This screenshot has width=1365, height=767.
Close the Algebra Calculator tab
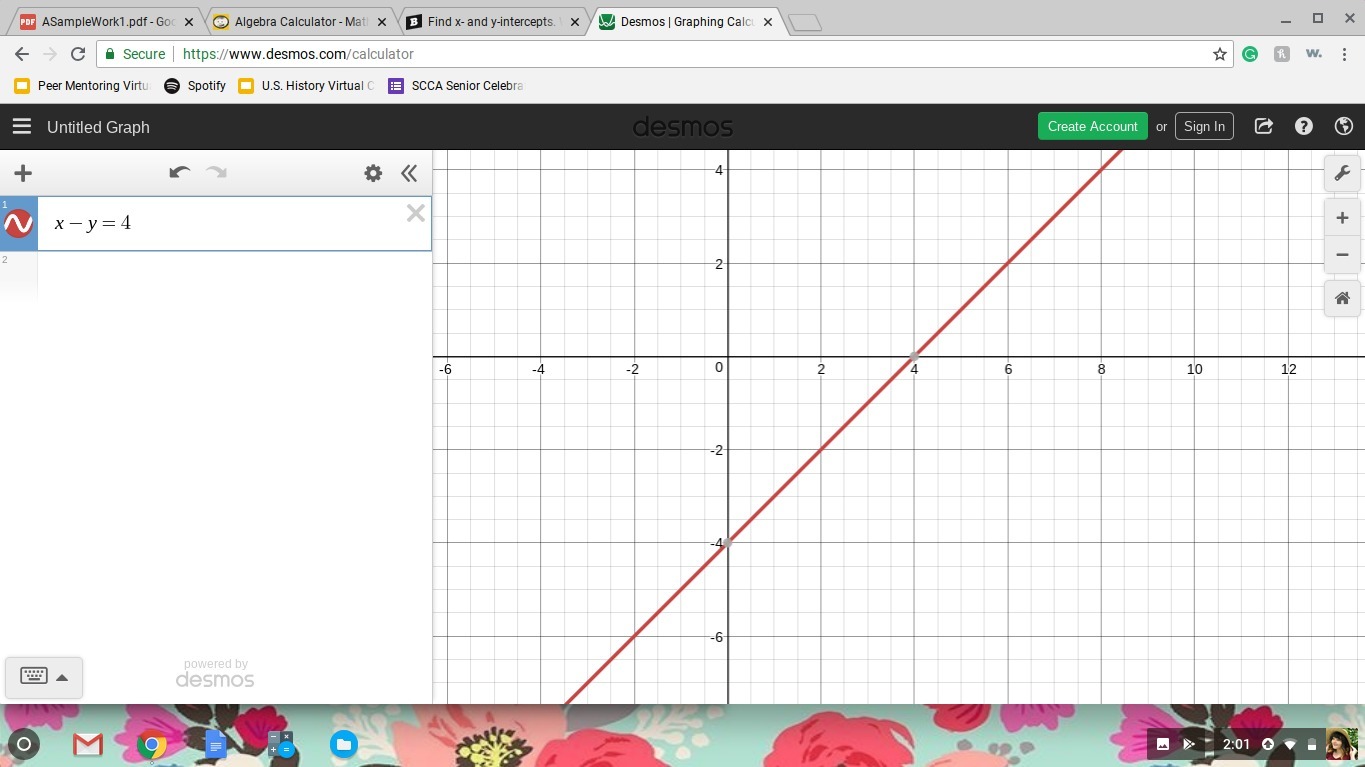(x=382, y=22)
